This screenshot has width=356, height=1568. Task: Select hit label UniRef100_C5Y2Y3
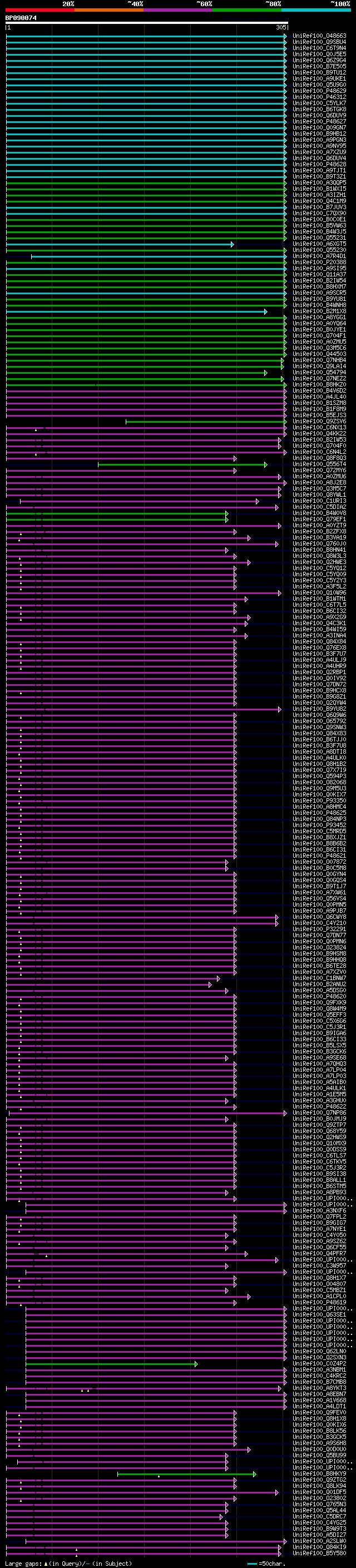point(319,581)
